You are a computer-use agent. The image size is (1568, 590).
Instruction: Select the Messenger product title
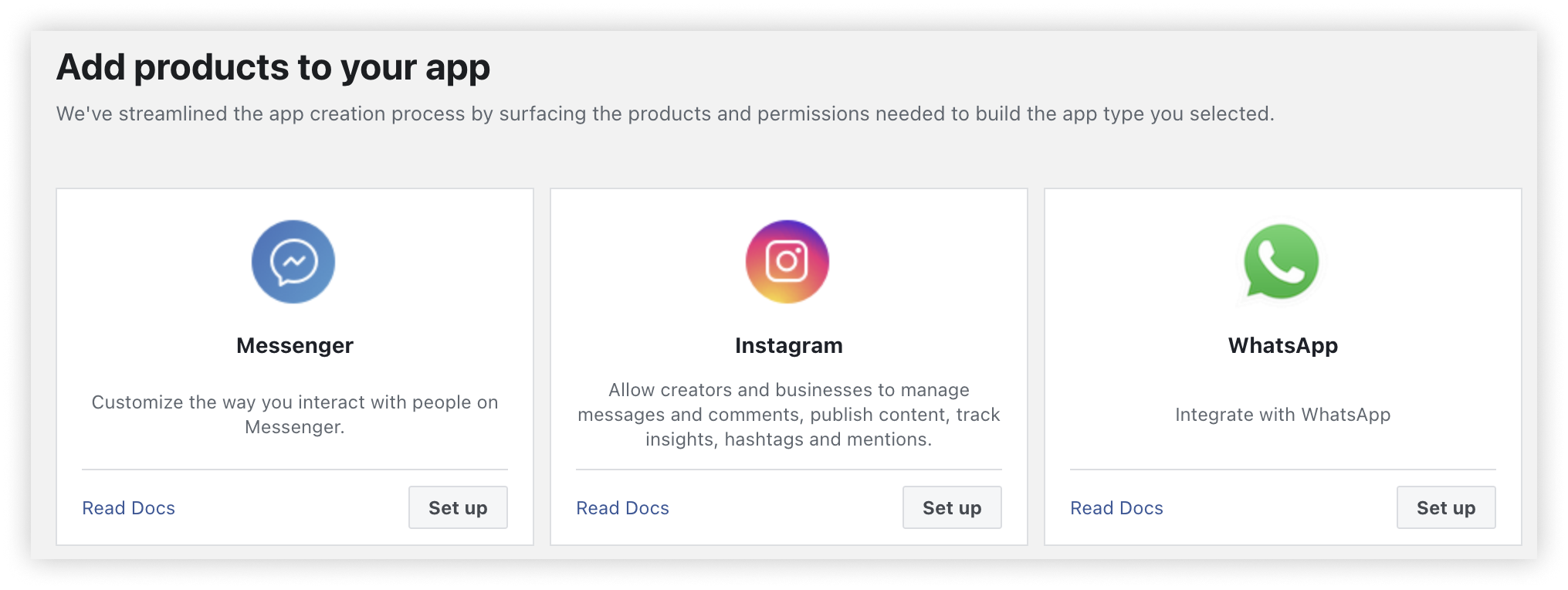[x=295, y=345]
